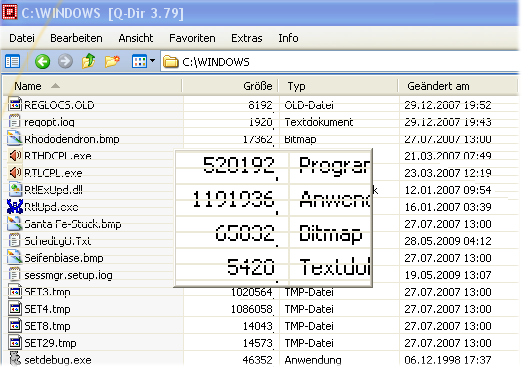Click the C:\WINDOWS address bar field
This screenshot has height=368, width=522.
340,62
